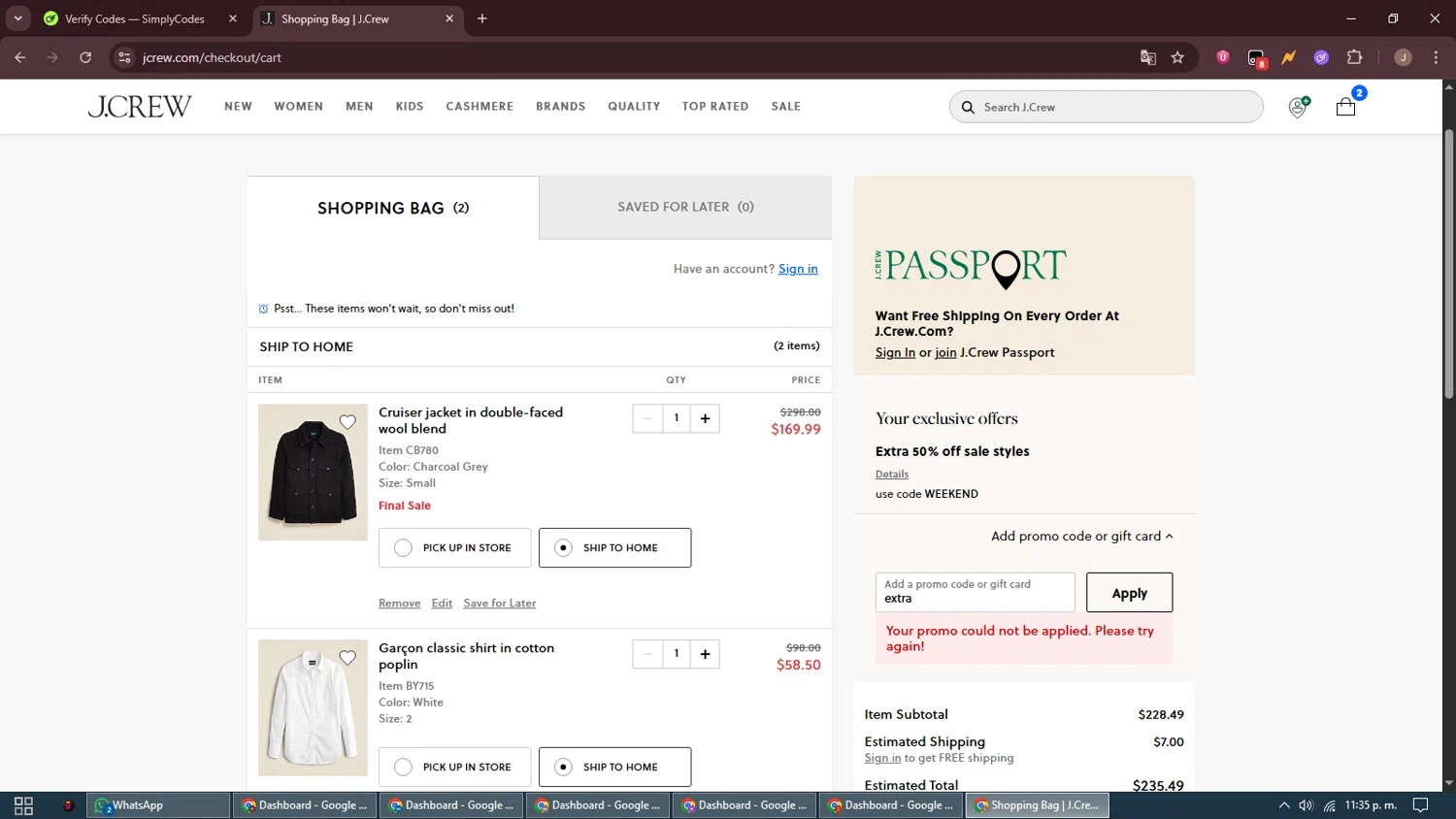Open the site information icon in address bar

(124, 57)
